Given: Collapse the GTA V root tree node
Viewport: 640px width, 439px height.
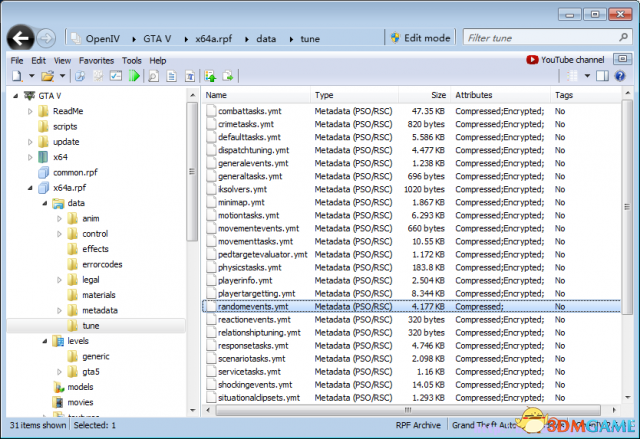Looking at the screenshot, I should click(16, 96).
